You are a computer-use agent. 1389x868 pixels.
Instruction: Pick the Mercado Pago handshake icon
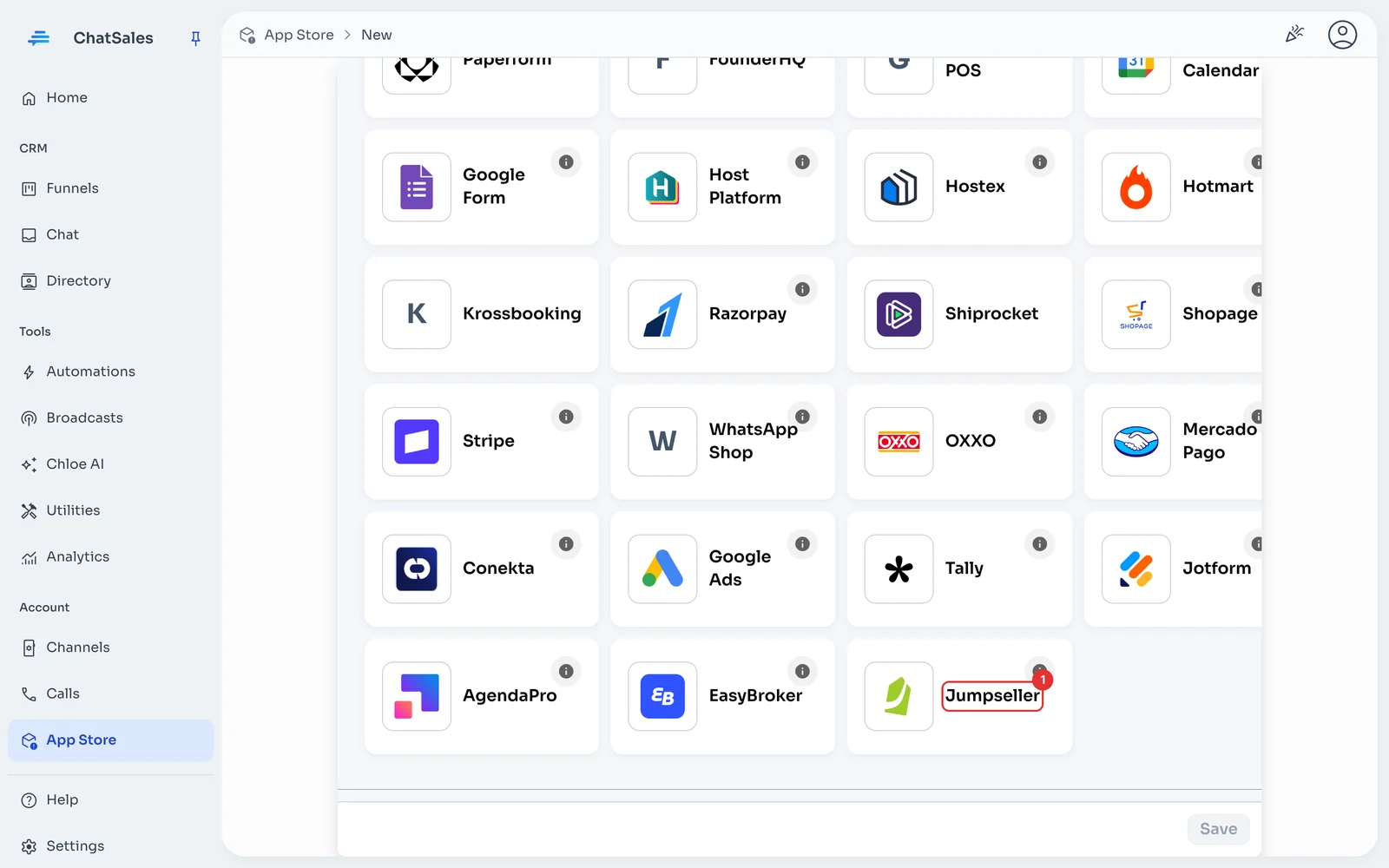pyautogui.click(x=1136, y=441)
